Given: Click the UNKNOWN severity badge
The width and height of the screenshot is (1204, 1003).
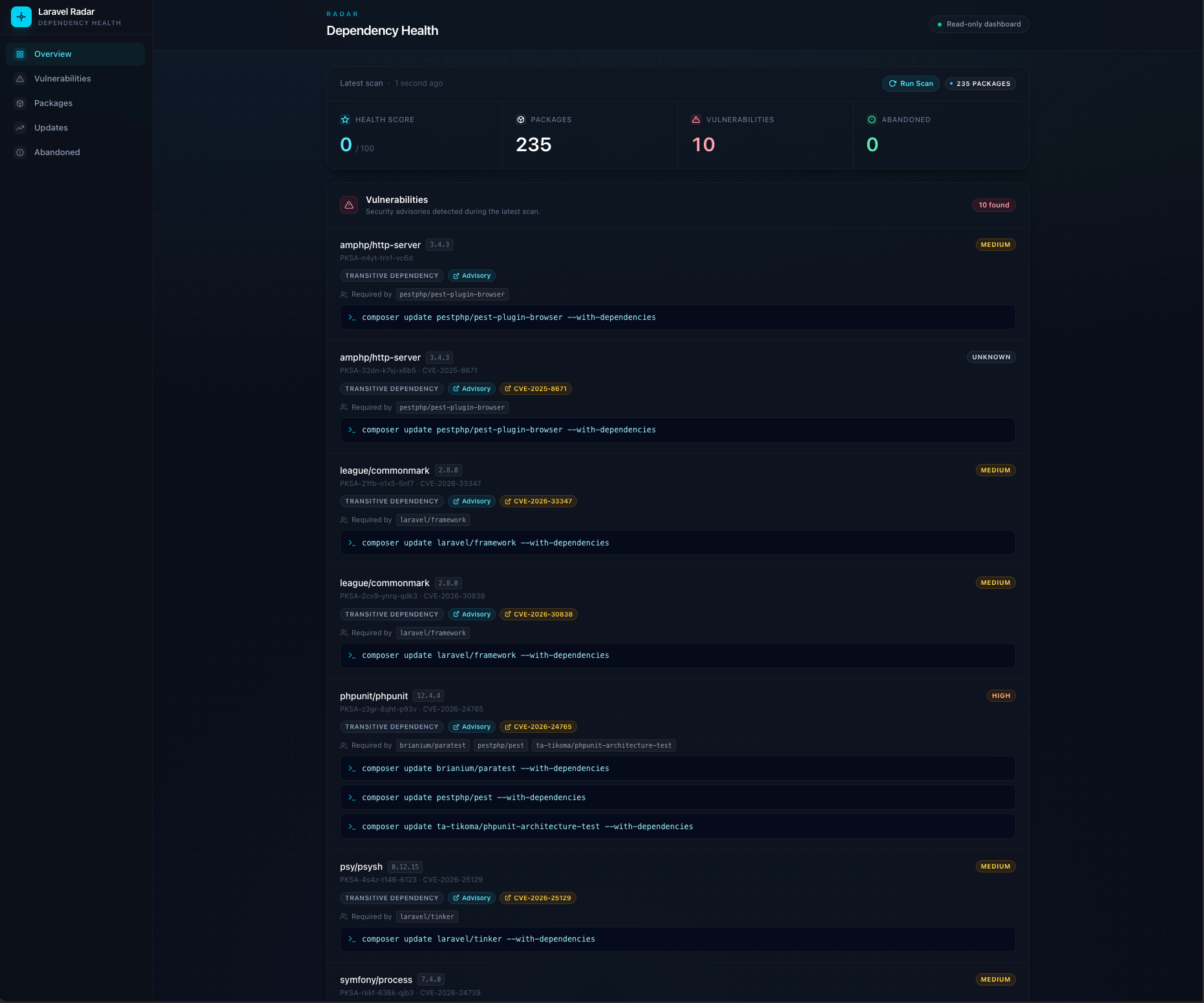Looking at the screenshot, I should coord(991,357).
